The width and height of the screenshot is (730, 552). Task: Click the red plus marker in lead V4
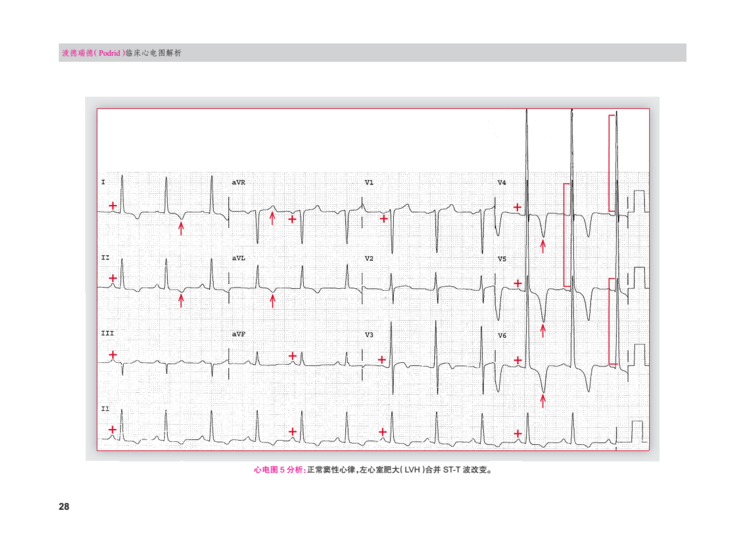pyautogui.click(x=517, y=207)
